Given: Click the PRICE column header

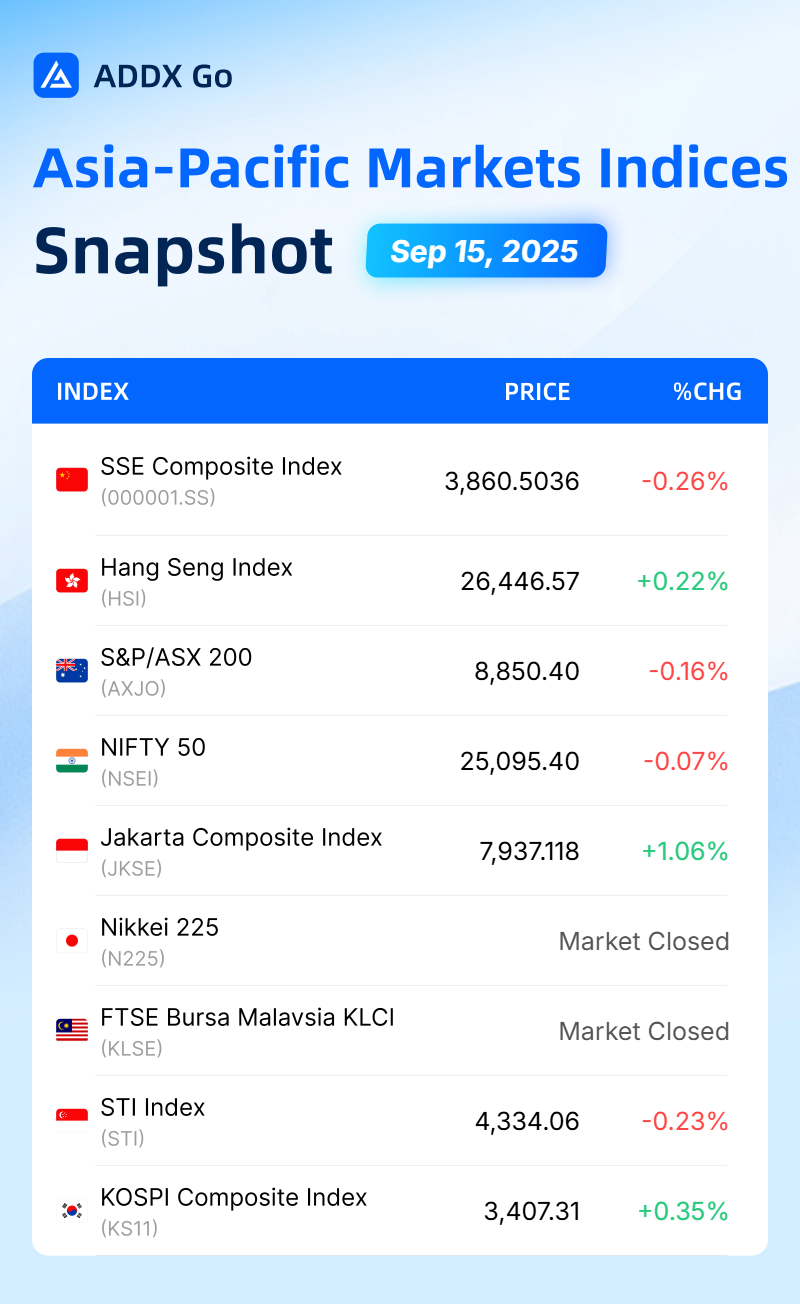Looking at the screenshot, I should pyautogui.click(x=537, y=391).
